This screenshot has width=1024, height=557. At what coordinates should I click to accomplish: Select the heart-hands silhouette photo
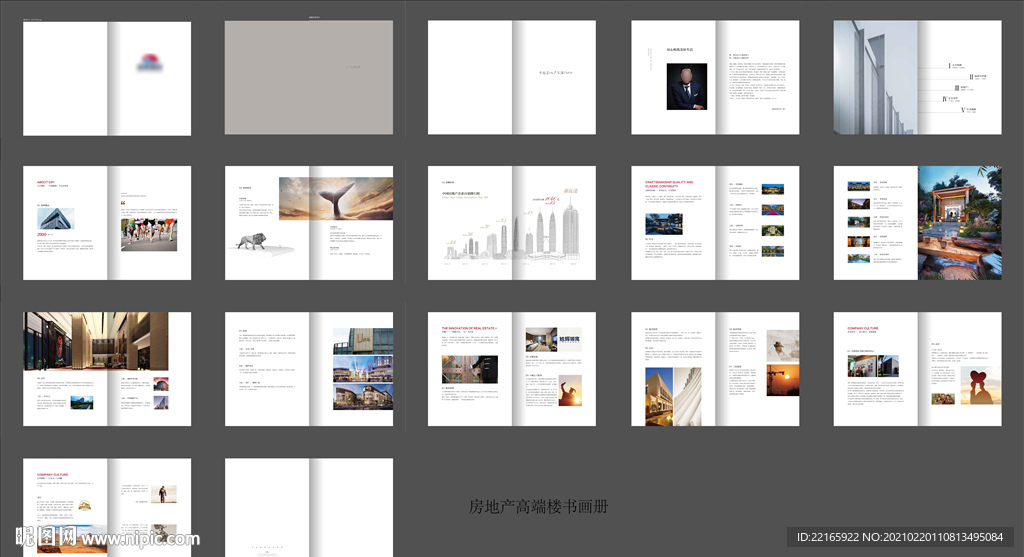[x=980, y=386]
